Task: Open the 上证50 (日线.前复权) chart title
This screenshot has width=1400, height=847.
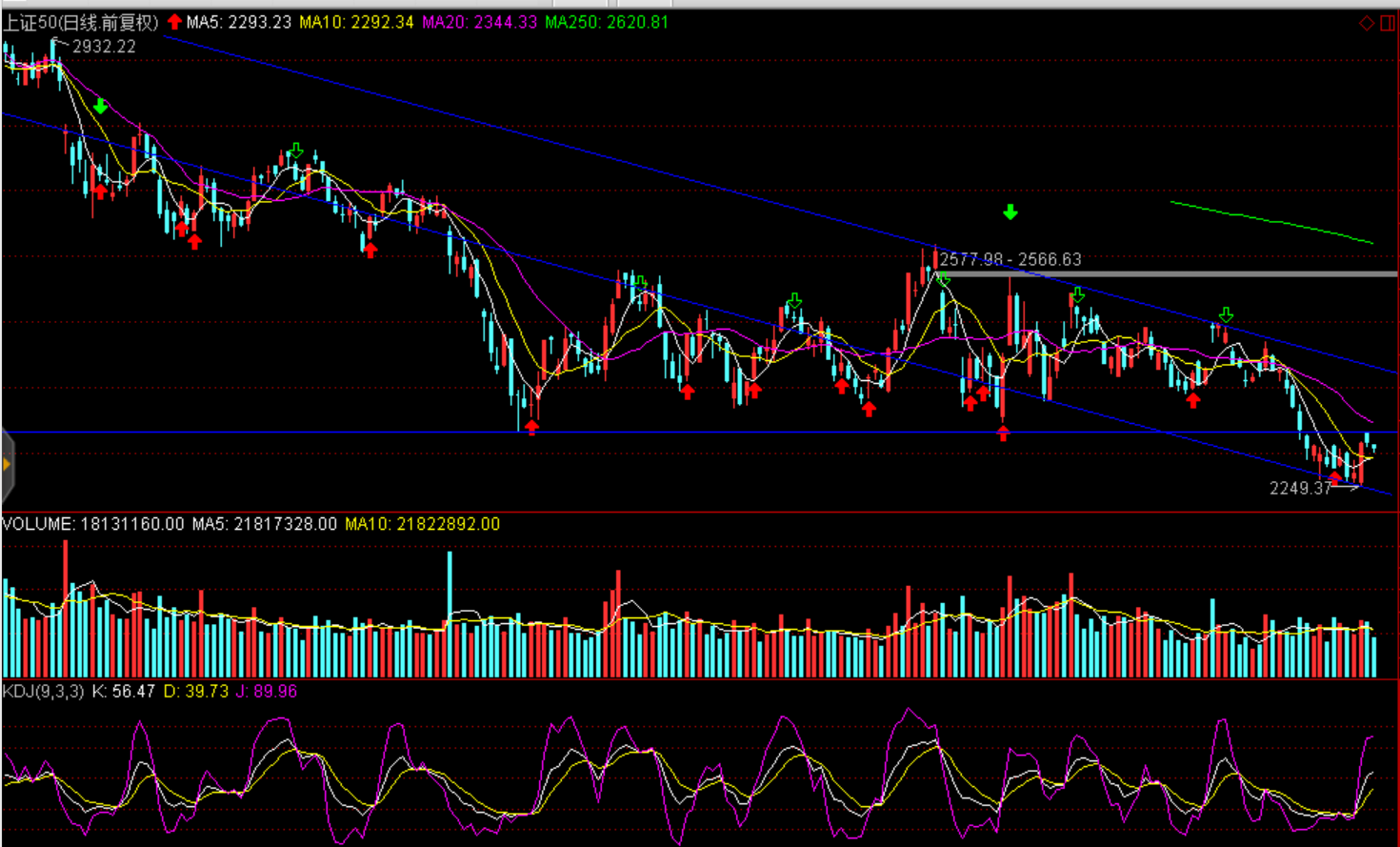Action: [81, 22]
